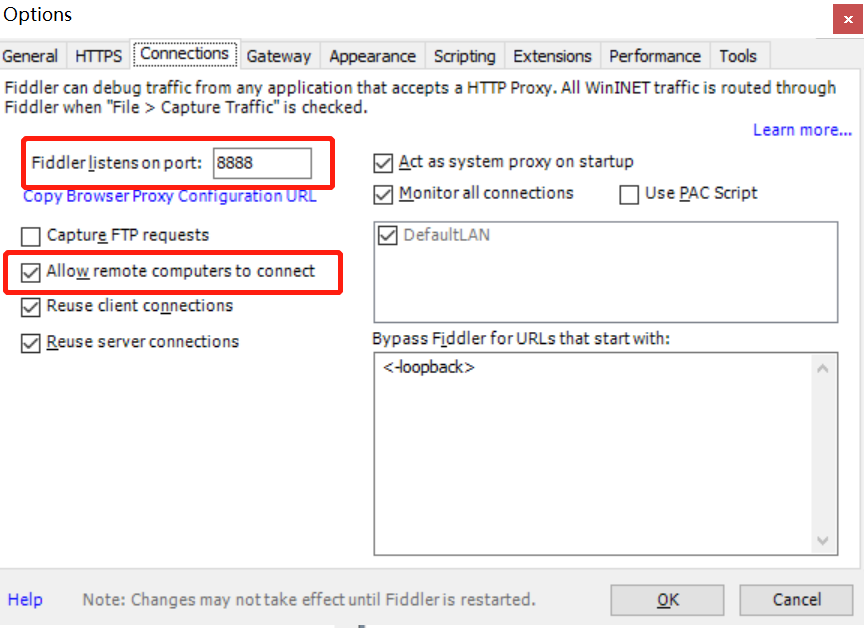
Task: Click Copy Browser Proxy Configuration URL link
Action: coord(170,196)
